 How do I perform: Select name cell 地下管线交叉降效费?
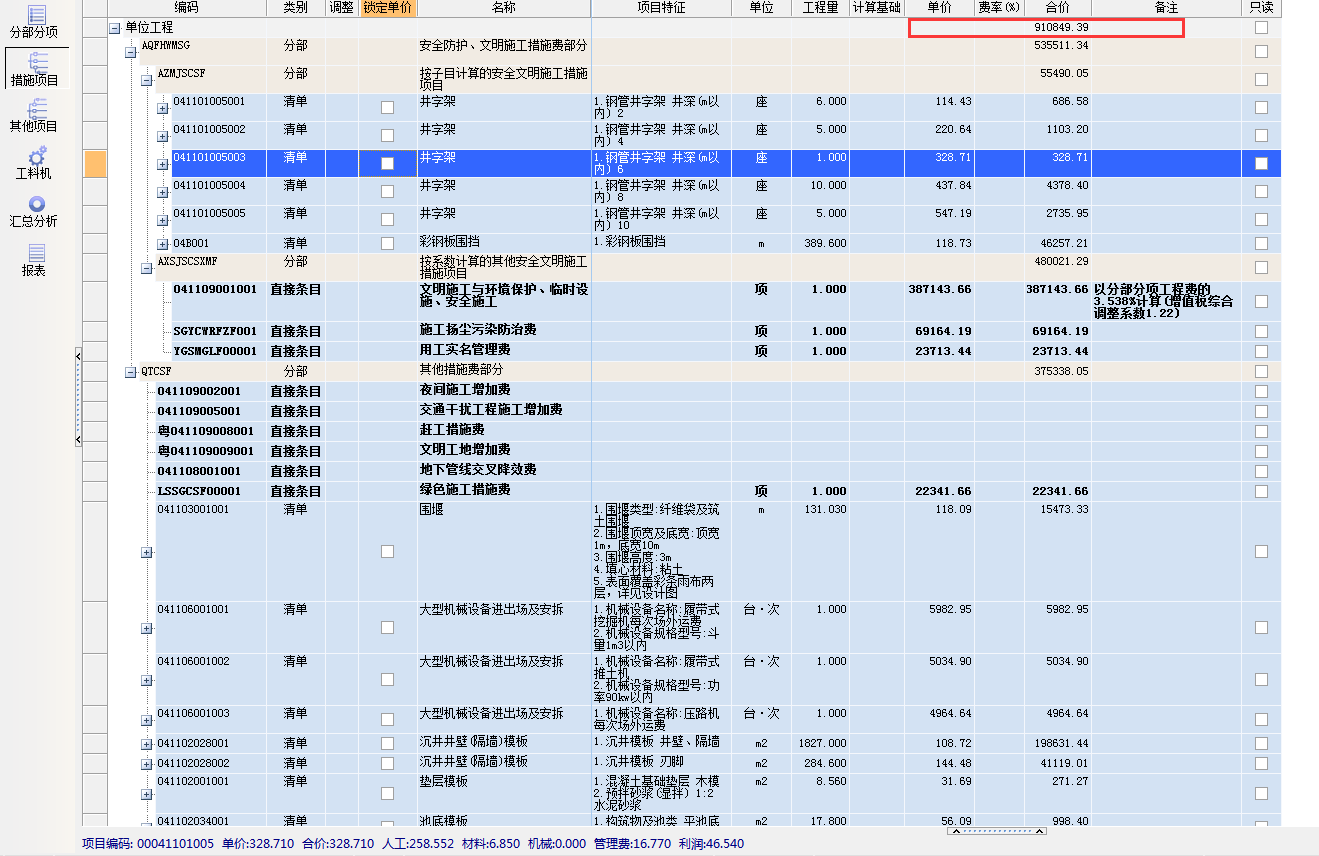(x=478, y=470)
